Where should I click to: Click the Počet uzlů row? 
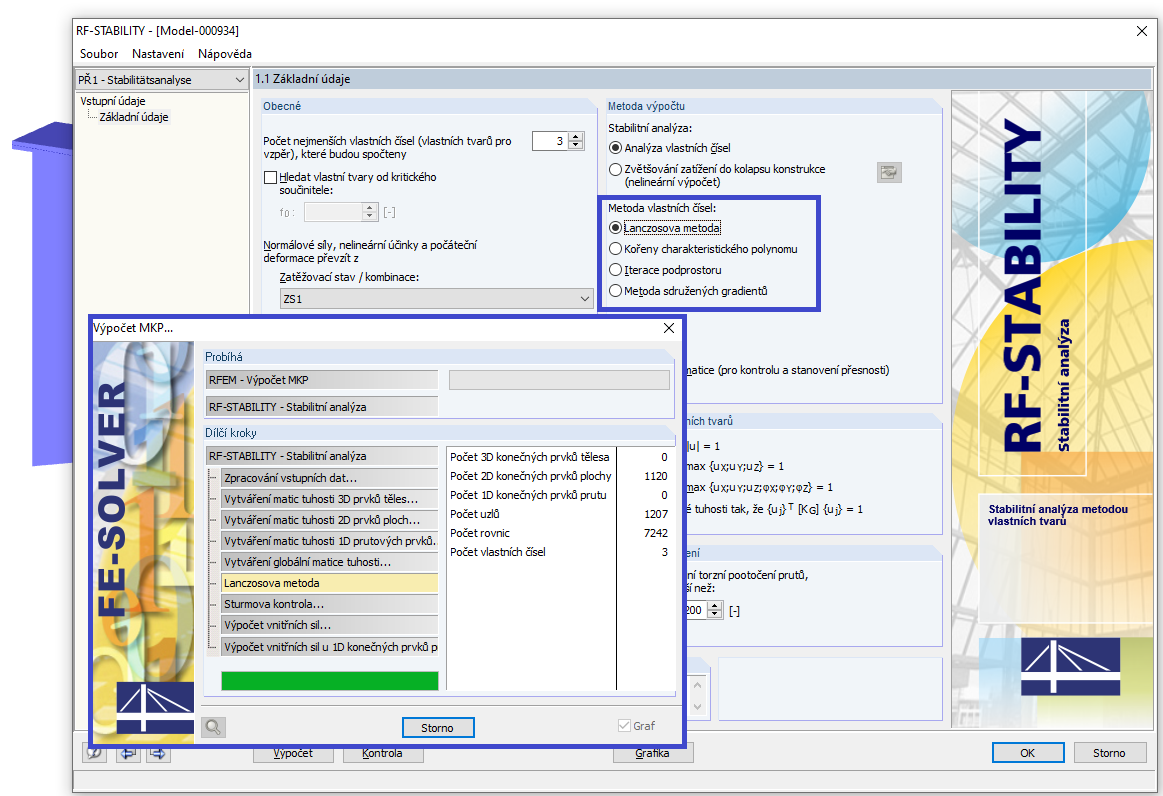click(x=559, y=514)
